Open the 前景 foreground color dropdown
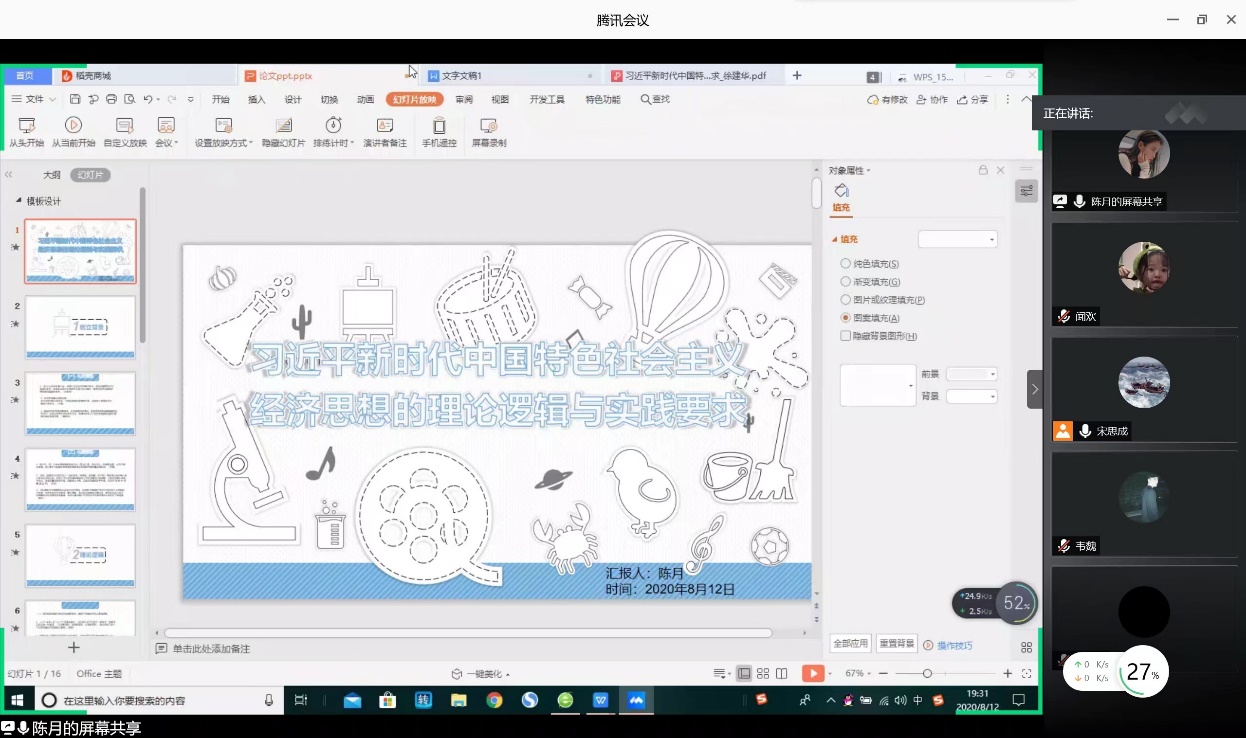 [972, 374]
